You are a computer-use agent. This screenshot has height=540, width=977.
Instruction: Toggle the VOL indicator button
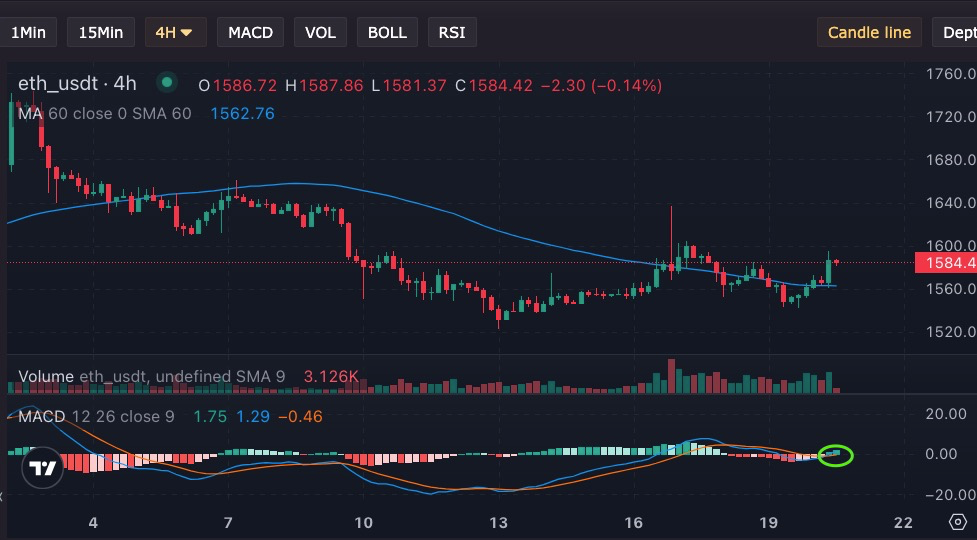click(x=320, y=32)
